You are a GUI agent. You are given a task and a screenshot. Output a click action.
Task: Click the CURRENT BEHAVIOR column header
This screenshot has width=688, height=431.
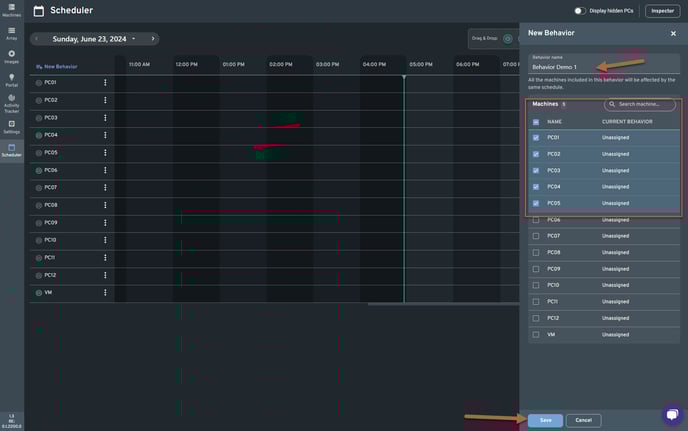pyautogui.click(x=627, y=122)
